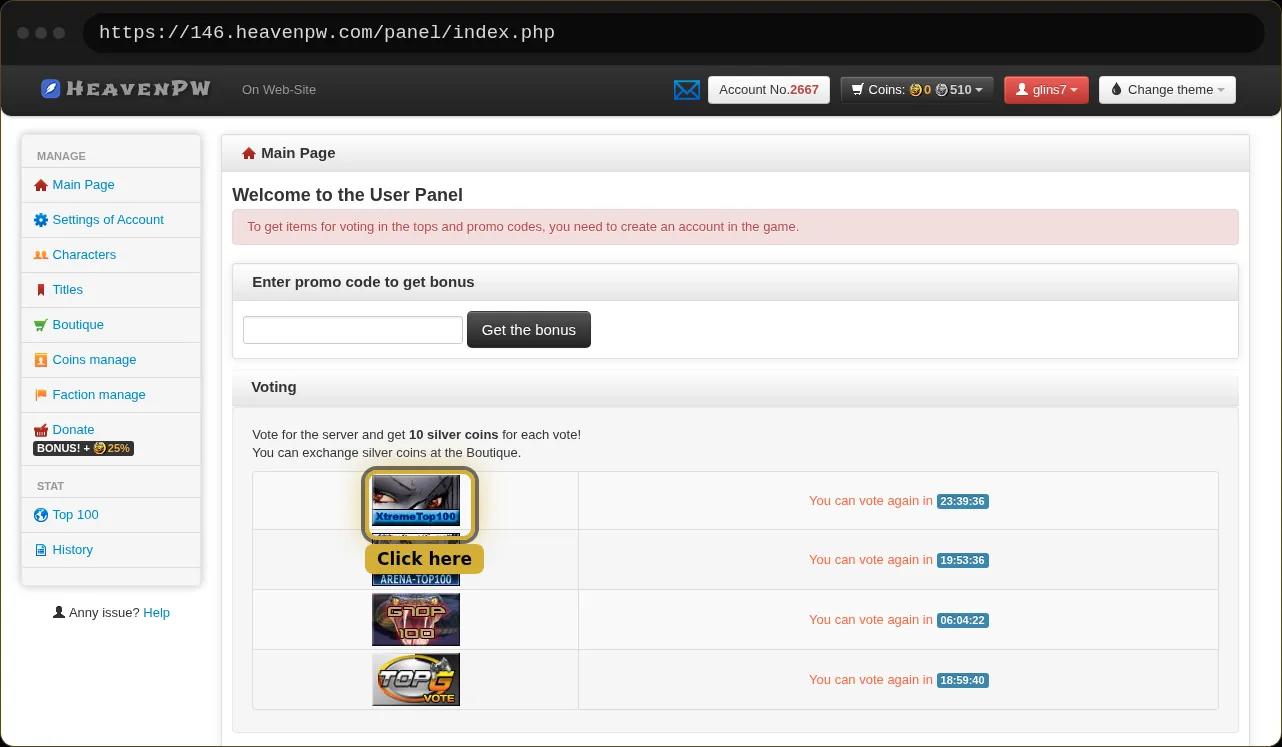This screenshot has height=747, width=1282.
Task: Click the HeavenPW logo
Action: pyautogui.click(x=126, y=89)
